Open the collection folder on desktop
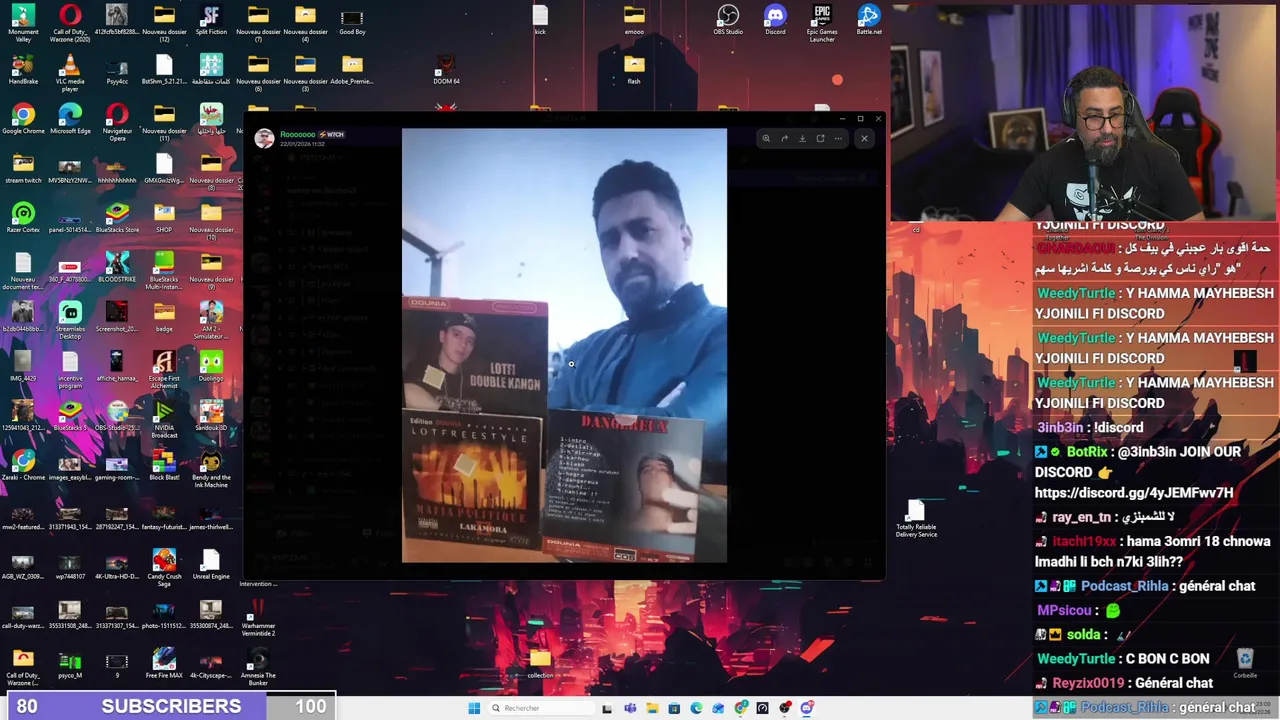 tap(540, 663)
